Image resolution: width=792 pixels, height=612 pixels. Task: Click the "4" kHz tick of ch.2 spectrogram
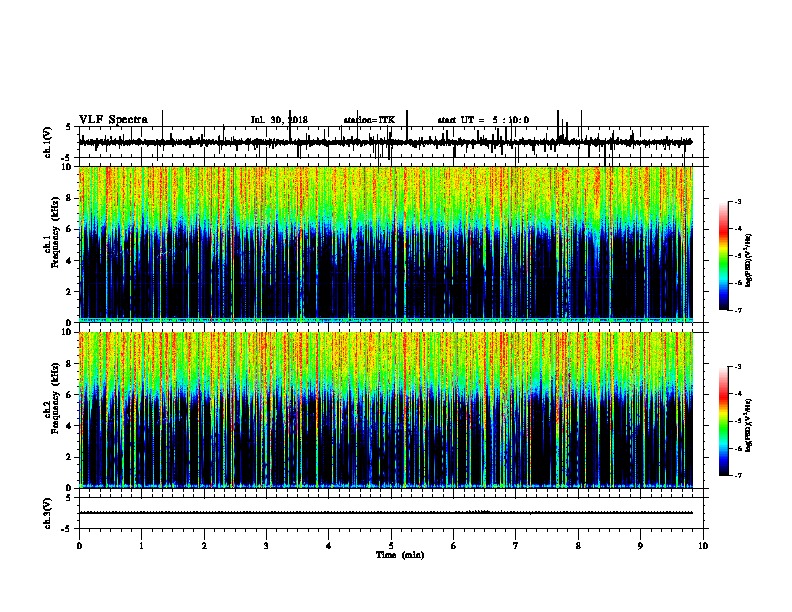point(68,426)
